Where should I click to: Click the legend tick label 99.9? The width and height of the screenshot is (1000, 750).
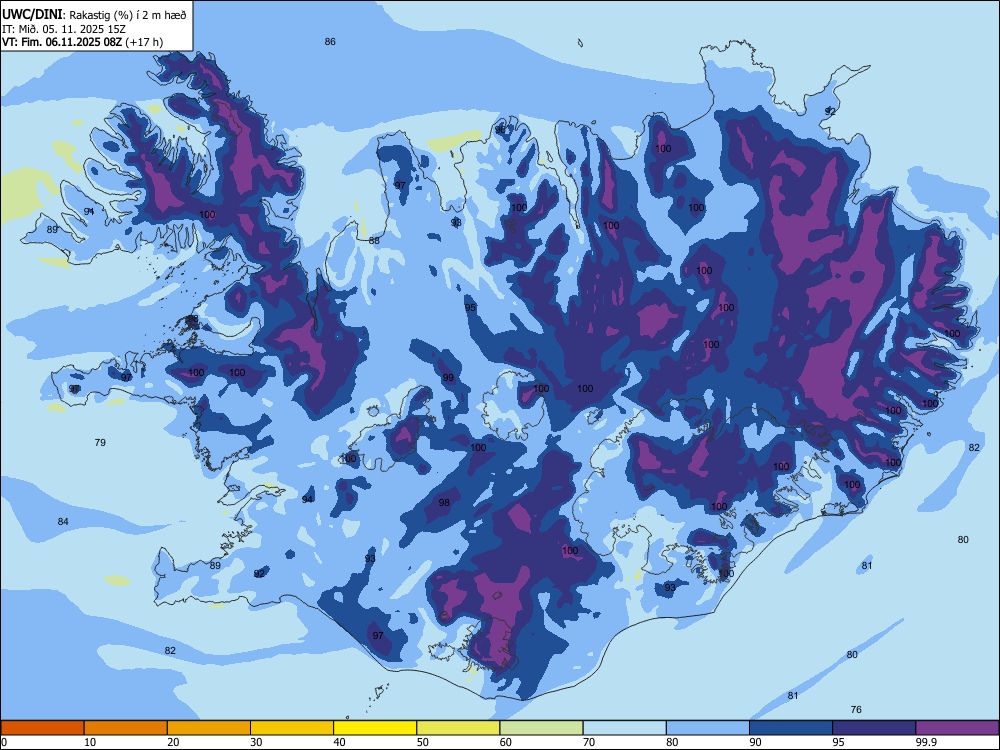(x=925, y=742)
